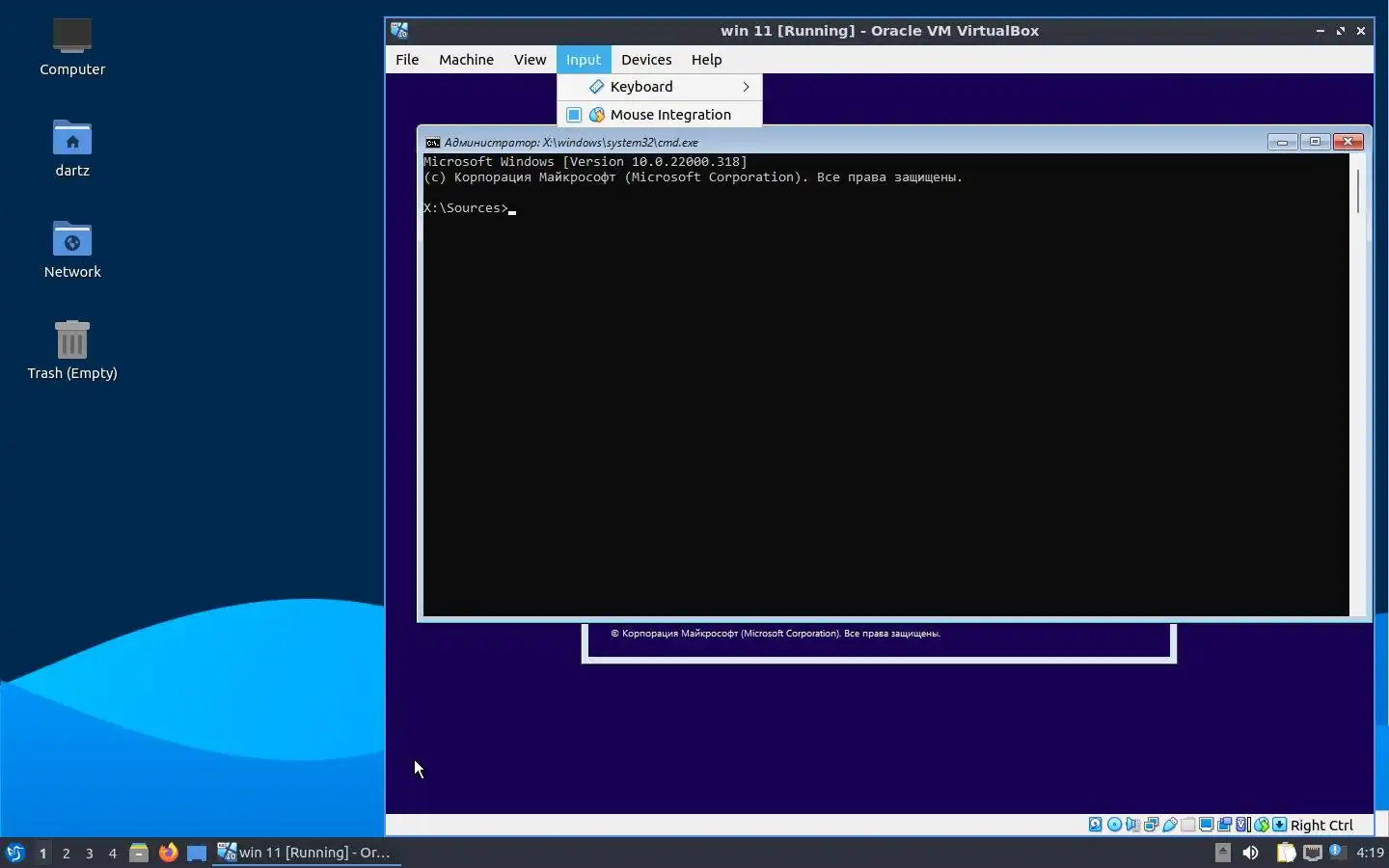This screenshot has width=1389, height=868.
Task: Click the Right Ctrl host key label
Action: pos(1322,826)
